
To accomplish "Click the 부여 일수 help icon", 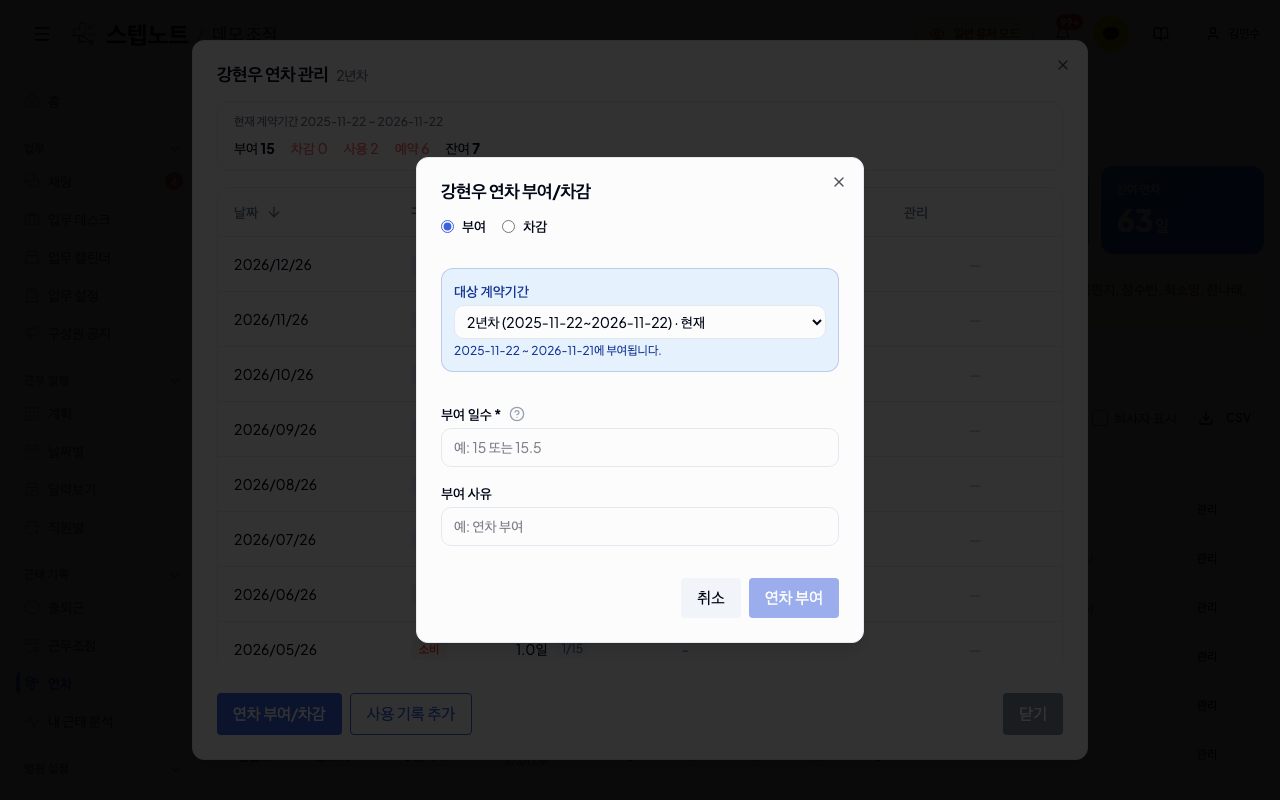I will tap(517, 414).
